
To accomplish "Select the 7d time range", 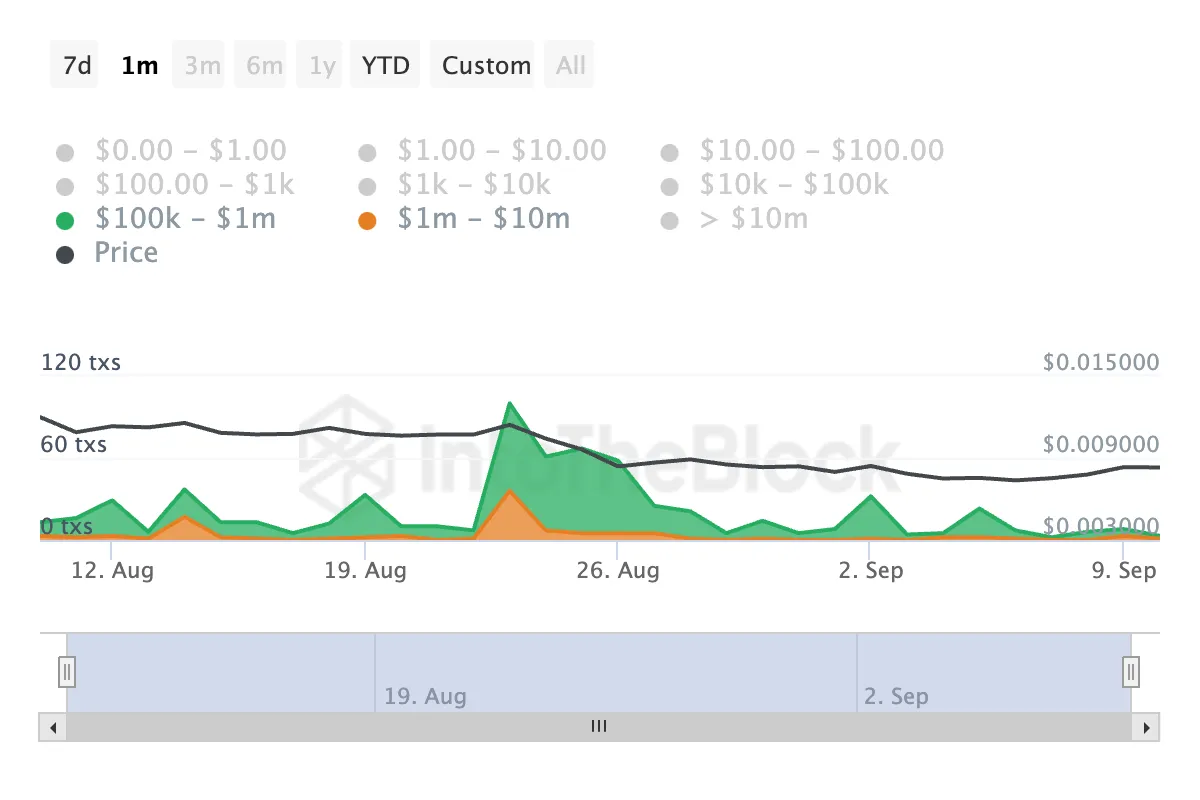I will click(x=76, y=65).
